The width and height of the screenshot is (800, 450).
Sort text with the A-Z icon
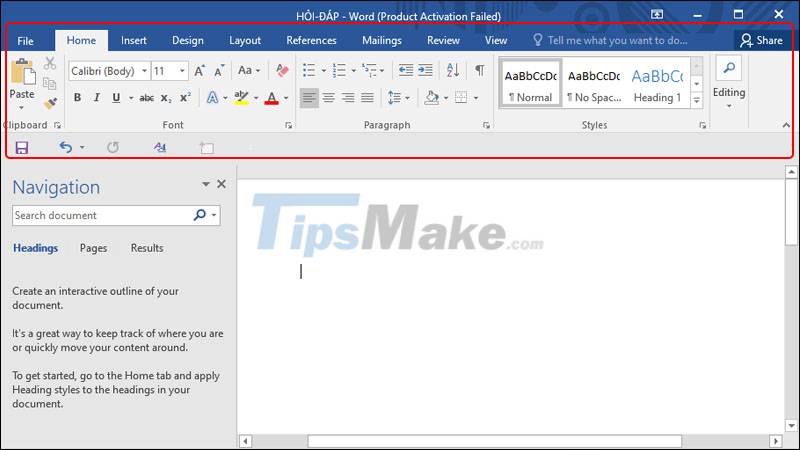(452, 70)
